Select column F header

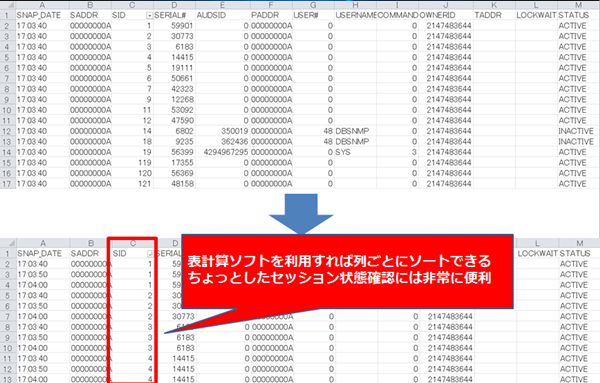(x=271, y=5)
